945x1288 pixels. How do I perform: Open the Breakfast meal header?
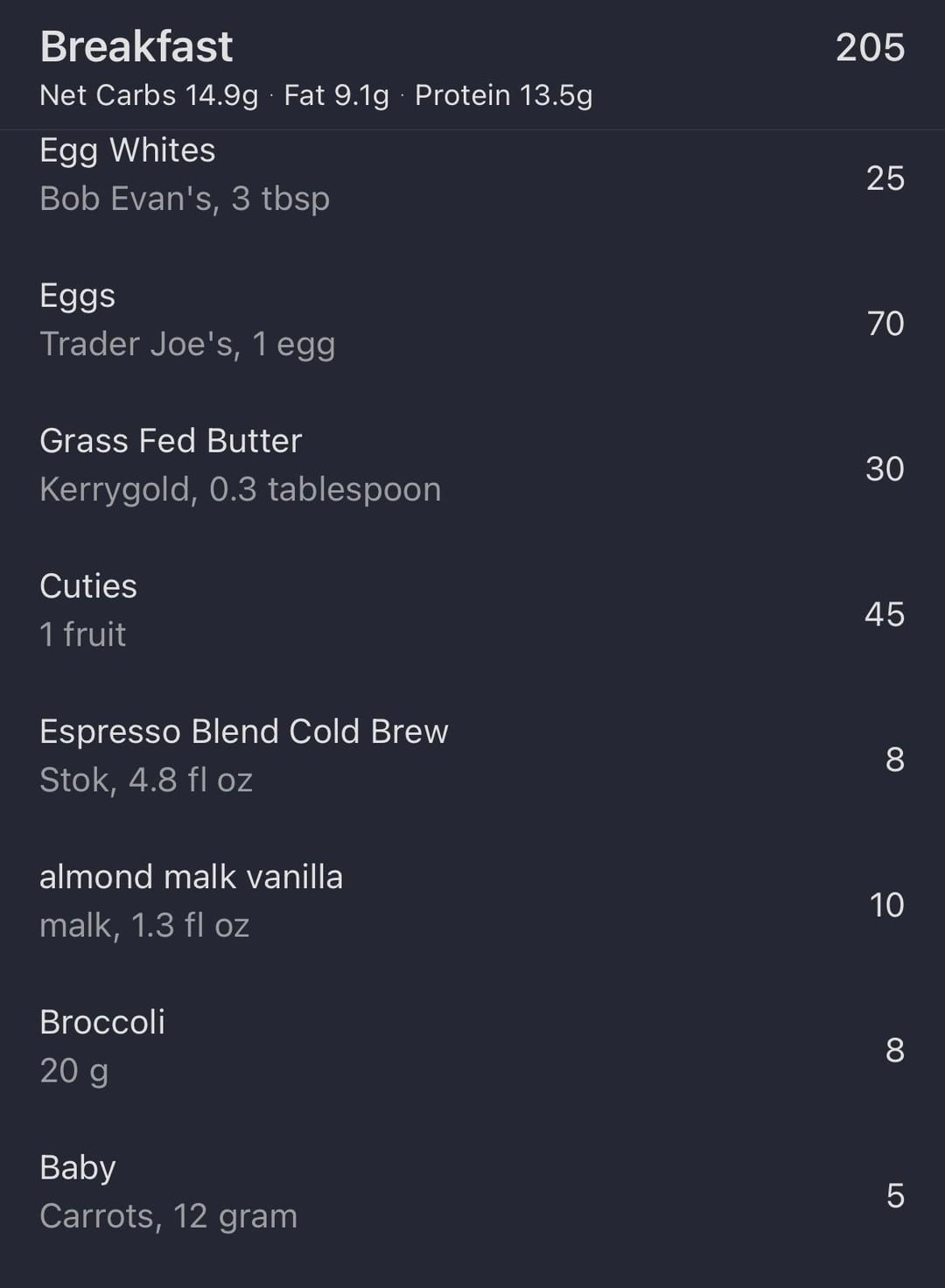click(x=136, y=47)
